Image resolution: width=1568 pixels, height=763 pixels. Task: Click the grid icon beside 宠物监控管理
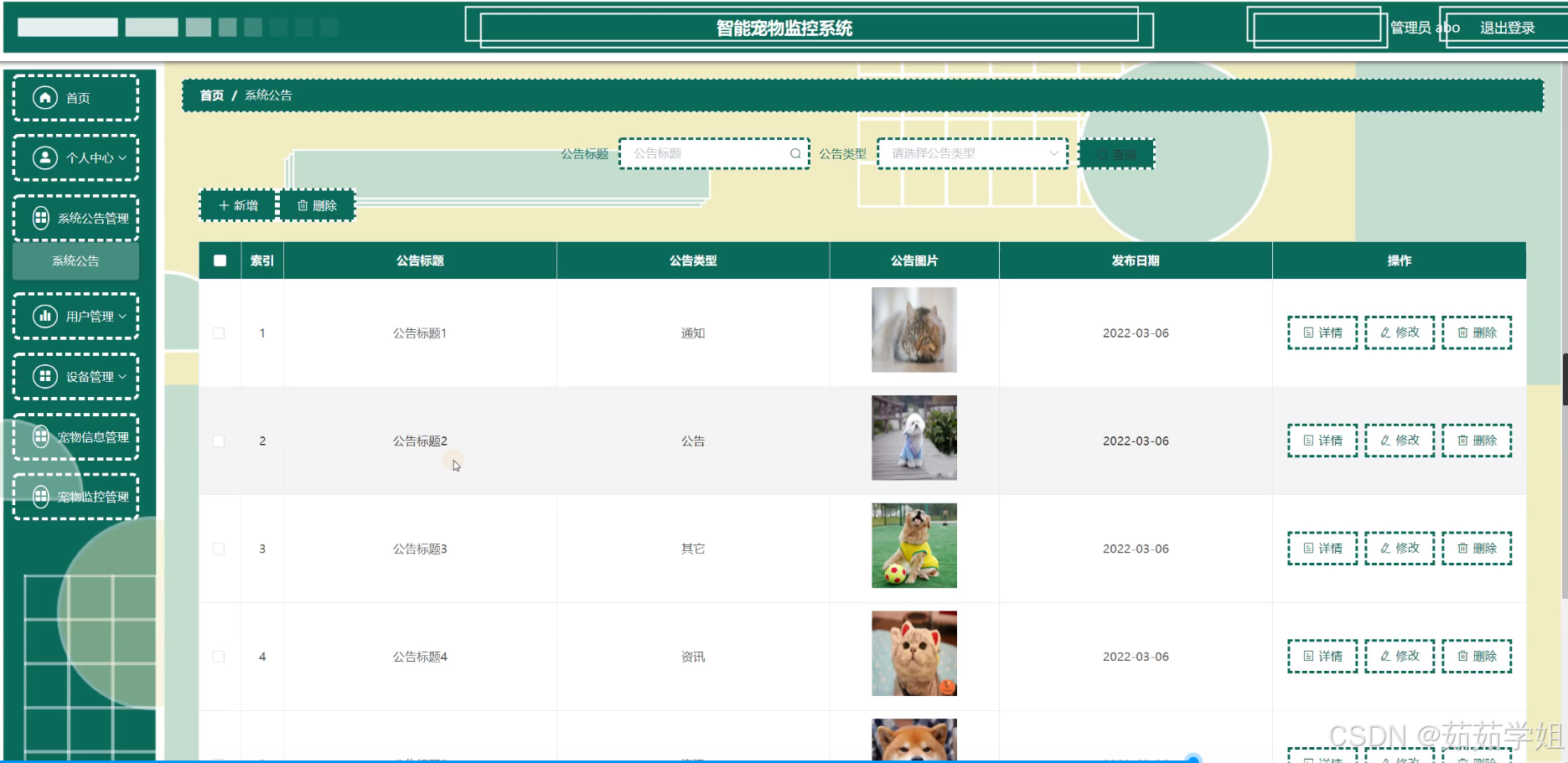tap(41, 497)
